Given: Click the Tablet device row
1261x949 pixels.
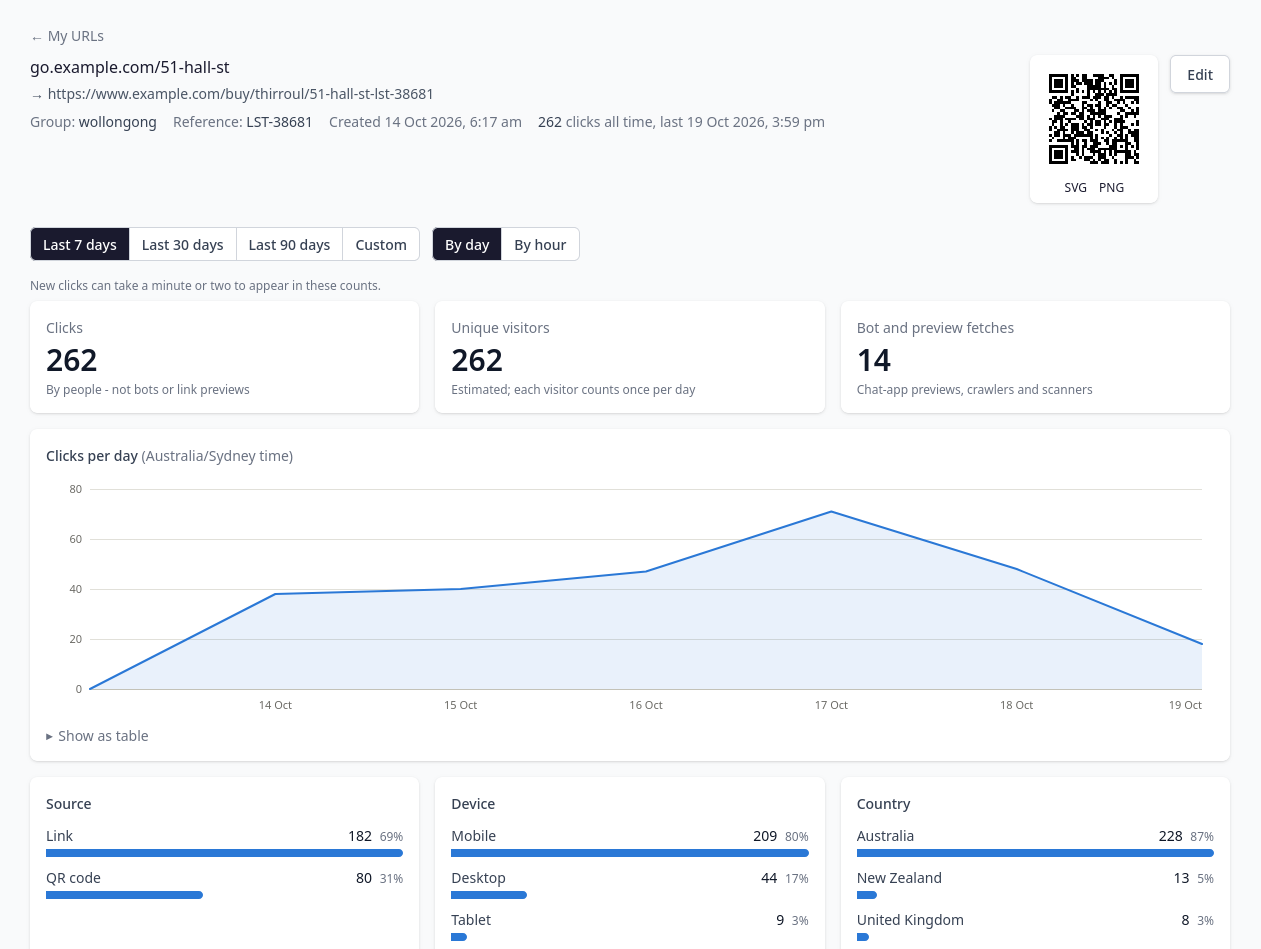Looking at the screenshot, I should point(630,926).
